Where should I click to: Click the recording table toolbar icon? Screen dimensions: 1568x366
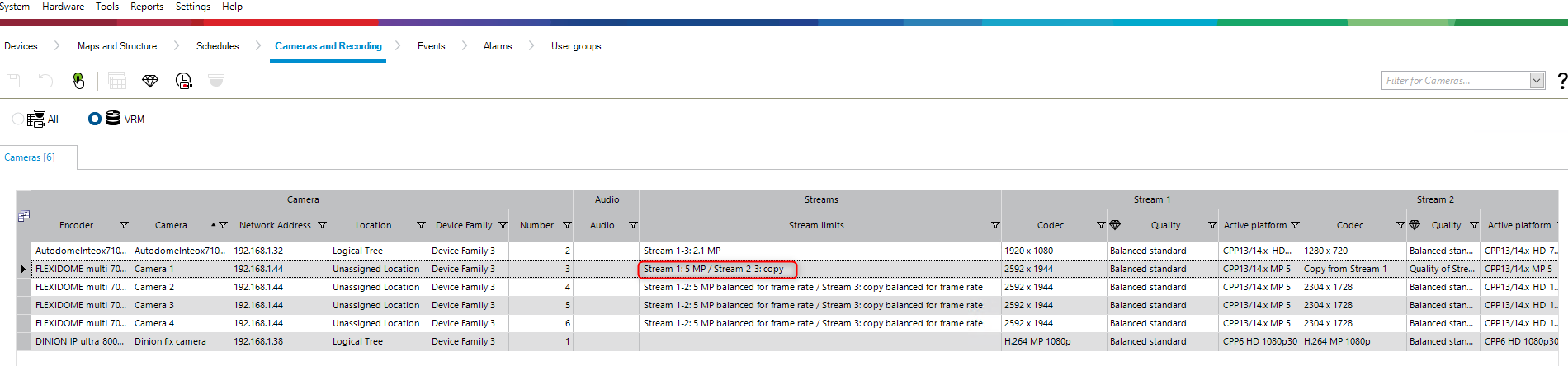click(x=117, y=81)
